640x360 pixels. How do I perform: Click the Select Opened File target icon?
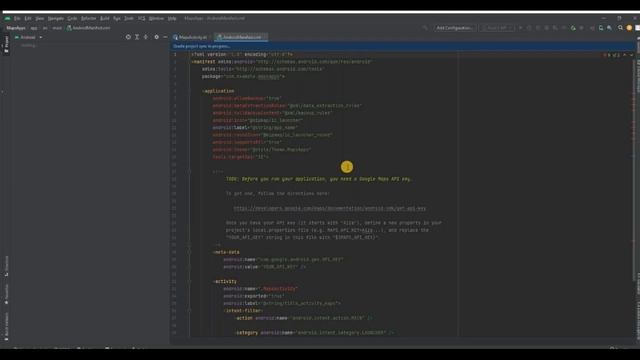point(128,37)
